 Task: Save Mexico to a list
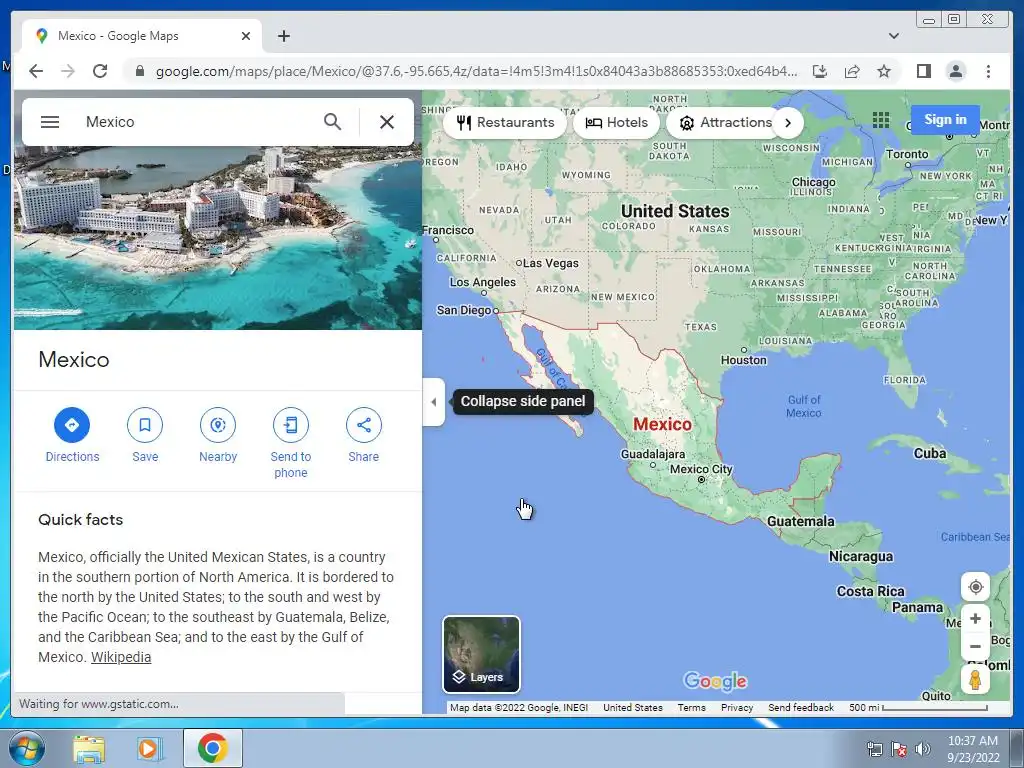(x=145, y=435)
